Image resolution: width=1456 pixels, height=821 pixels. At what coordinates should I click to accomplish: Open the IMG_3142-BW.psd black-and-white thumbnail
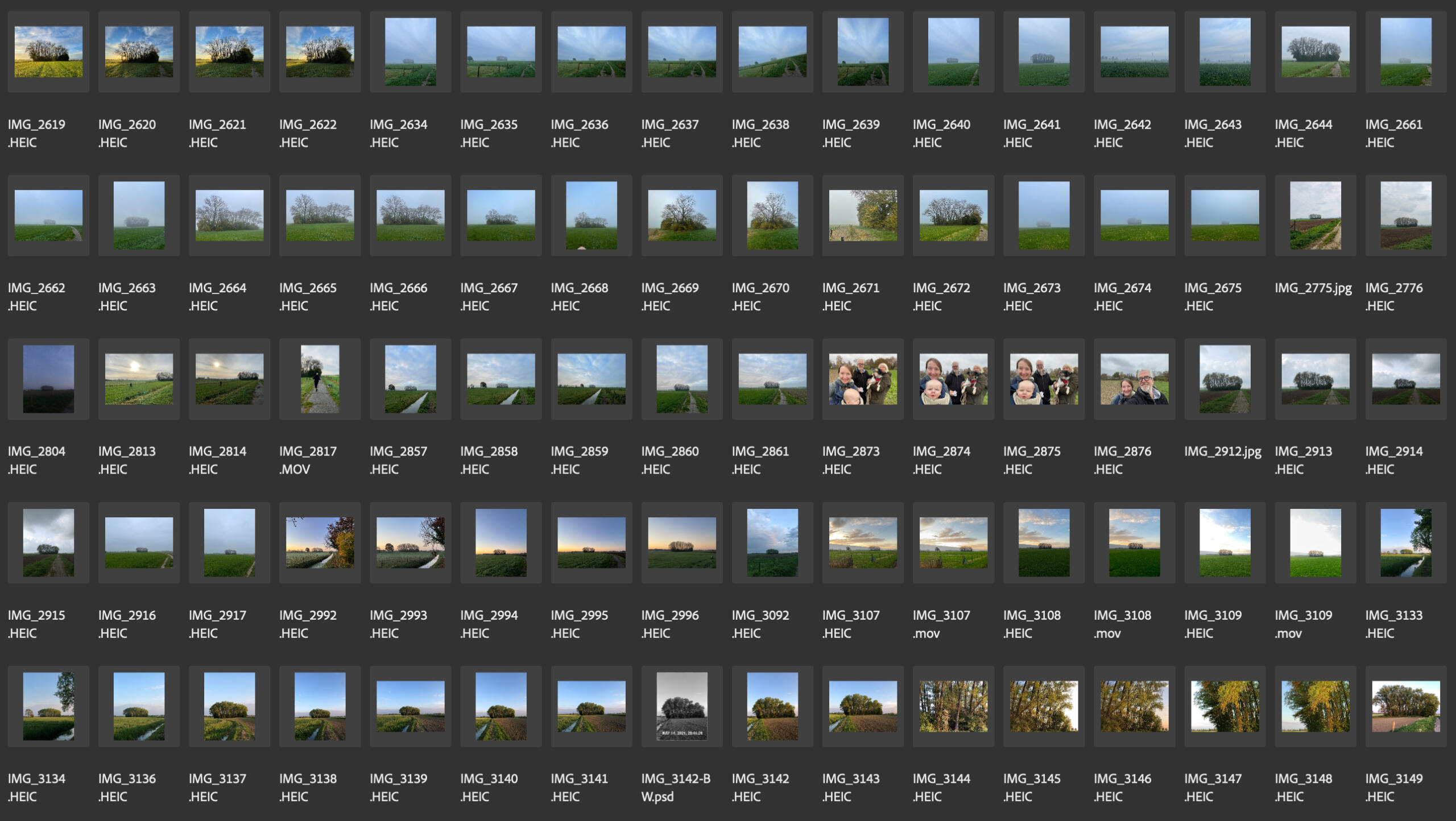tap(681, 706)
